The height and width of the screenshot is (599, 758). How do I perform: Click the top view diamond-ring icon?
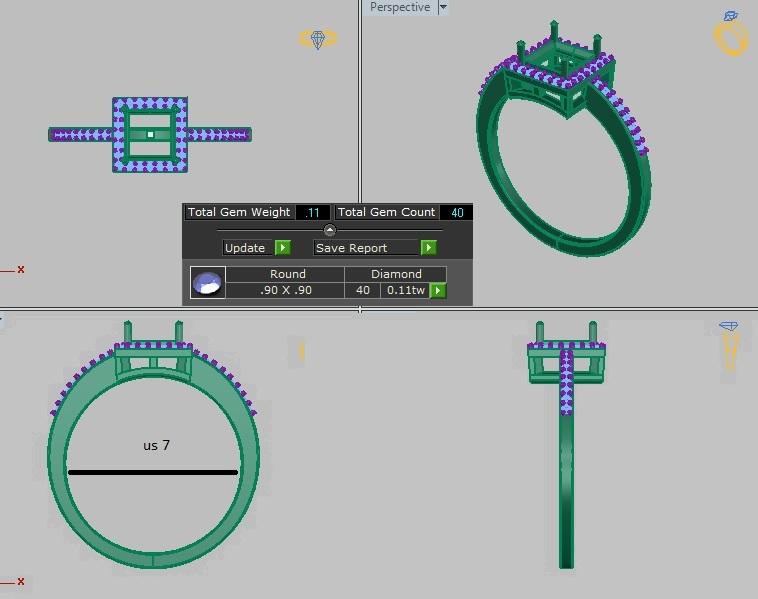point(318,39)
